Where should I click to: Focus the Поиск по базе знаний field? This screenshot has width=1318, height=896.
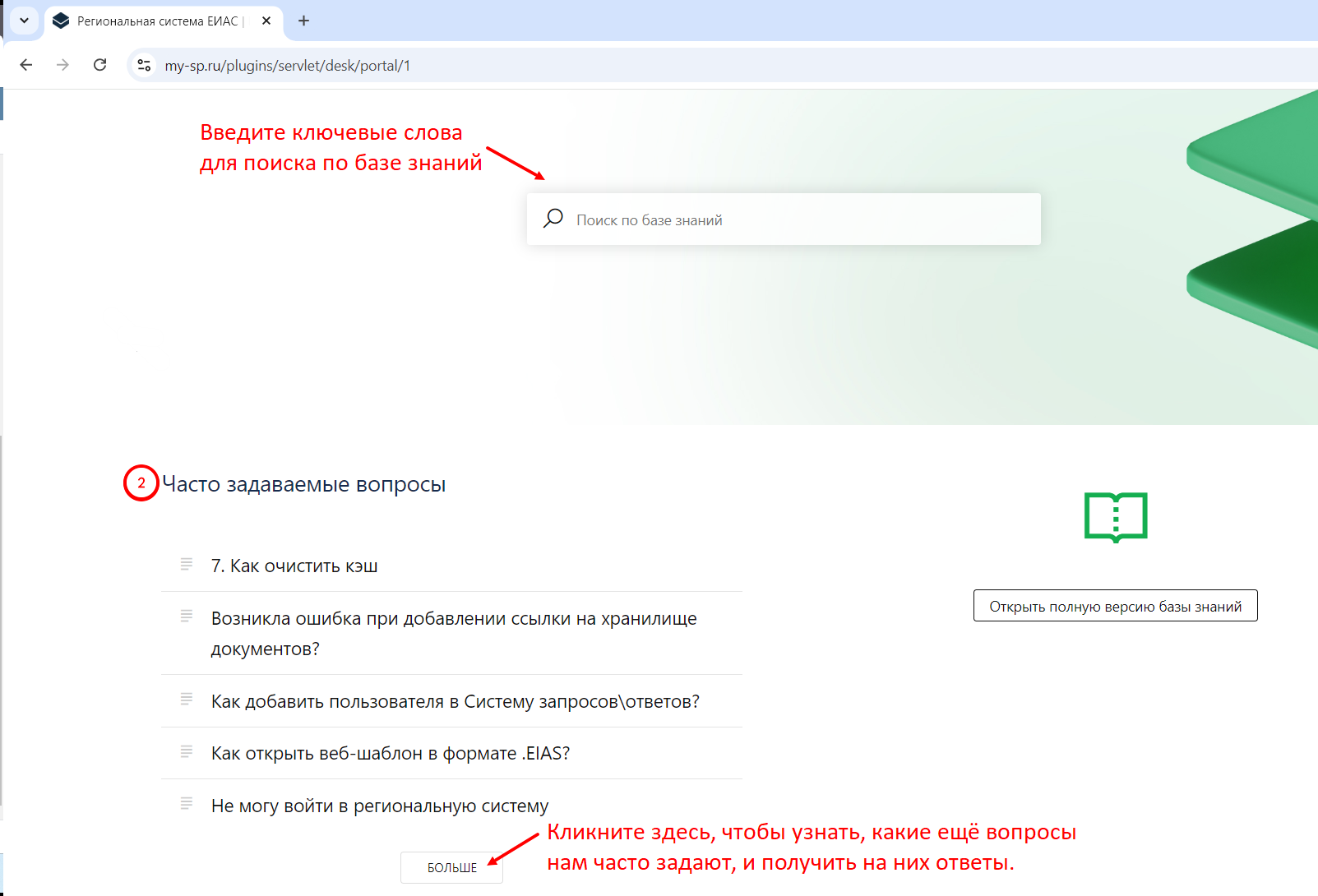[784, 219]
